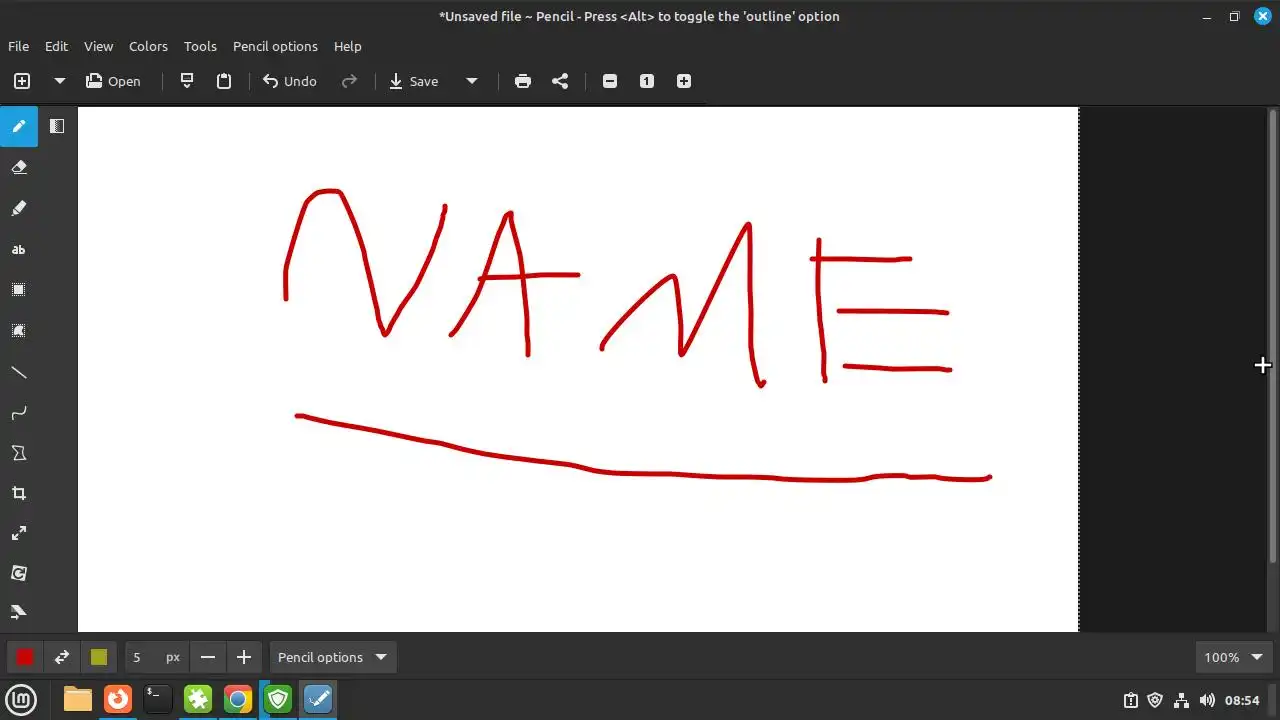Open the Linux Mint start menu
The width and height of the screenshot is (1280, 720).
pos(22,700)
